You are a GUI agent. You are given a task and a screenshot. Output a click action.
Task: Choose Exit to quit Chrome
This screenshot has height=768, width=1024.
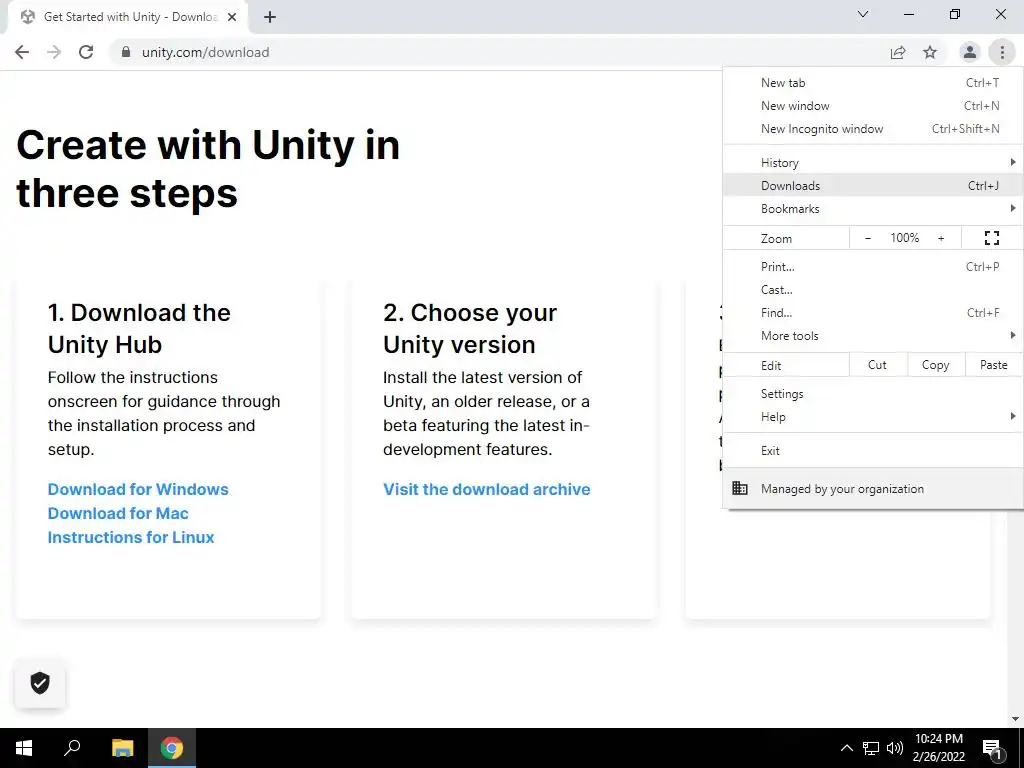pyautogui.click(x=873, y=451)
